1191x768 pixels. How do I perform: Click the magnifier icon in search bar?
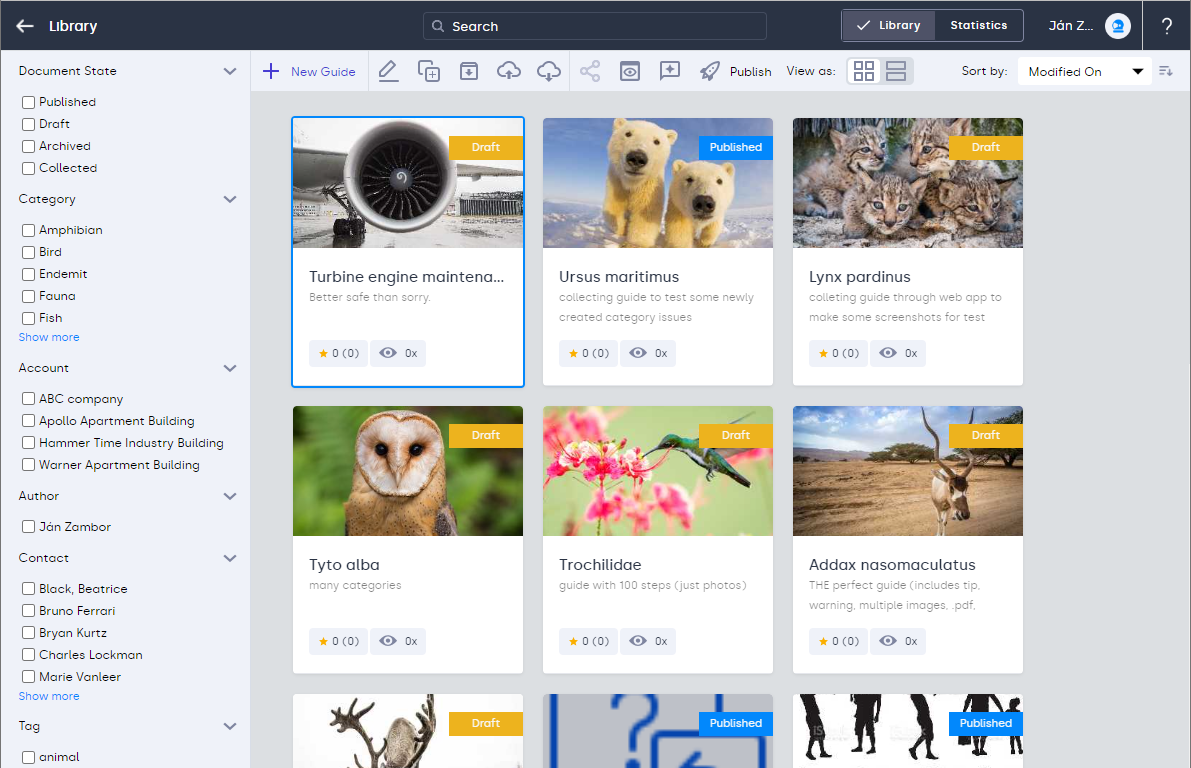click(438, 26)
